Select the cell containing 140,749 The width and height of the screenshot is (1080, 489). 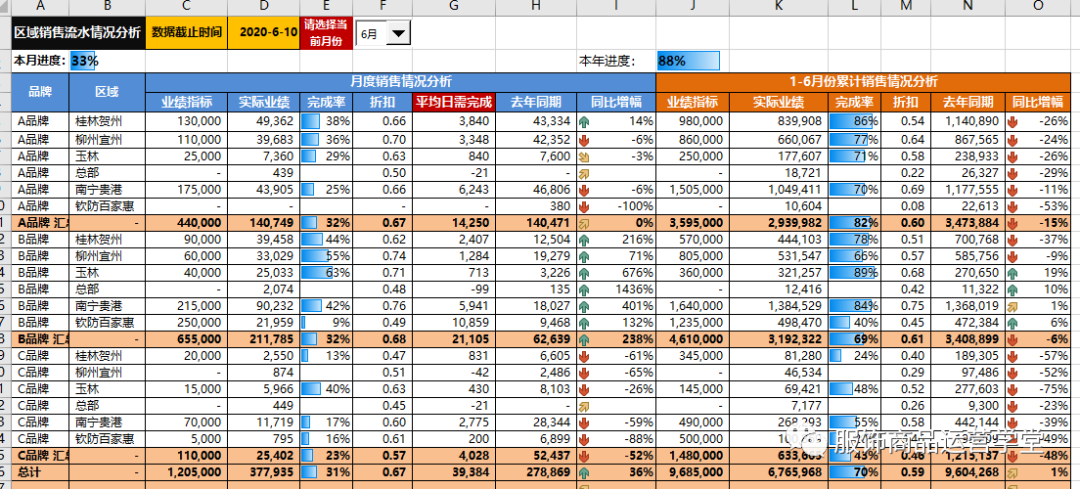tap(264, 222)
